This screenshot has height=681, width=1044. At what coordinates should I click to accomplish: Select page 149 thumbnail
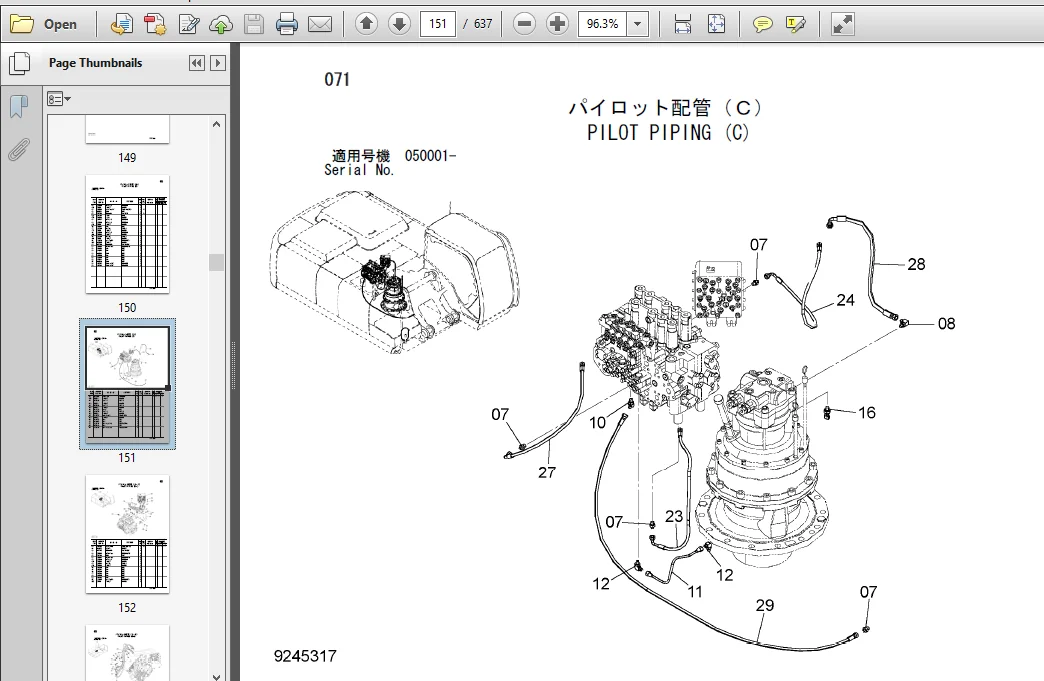point(127,130)
